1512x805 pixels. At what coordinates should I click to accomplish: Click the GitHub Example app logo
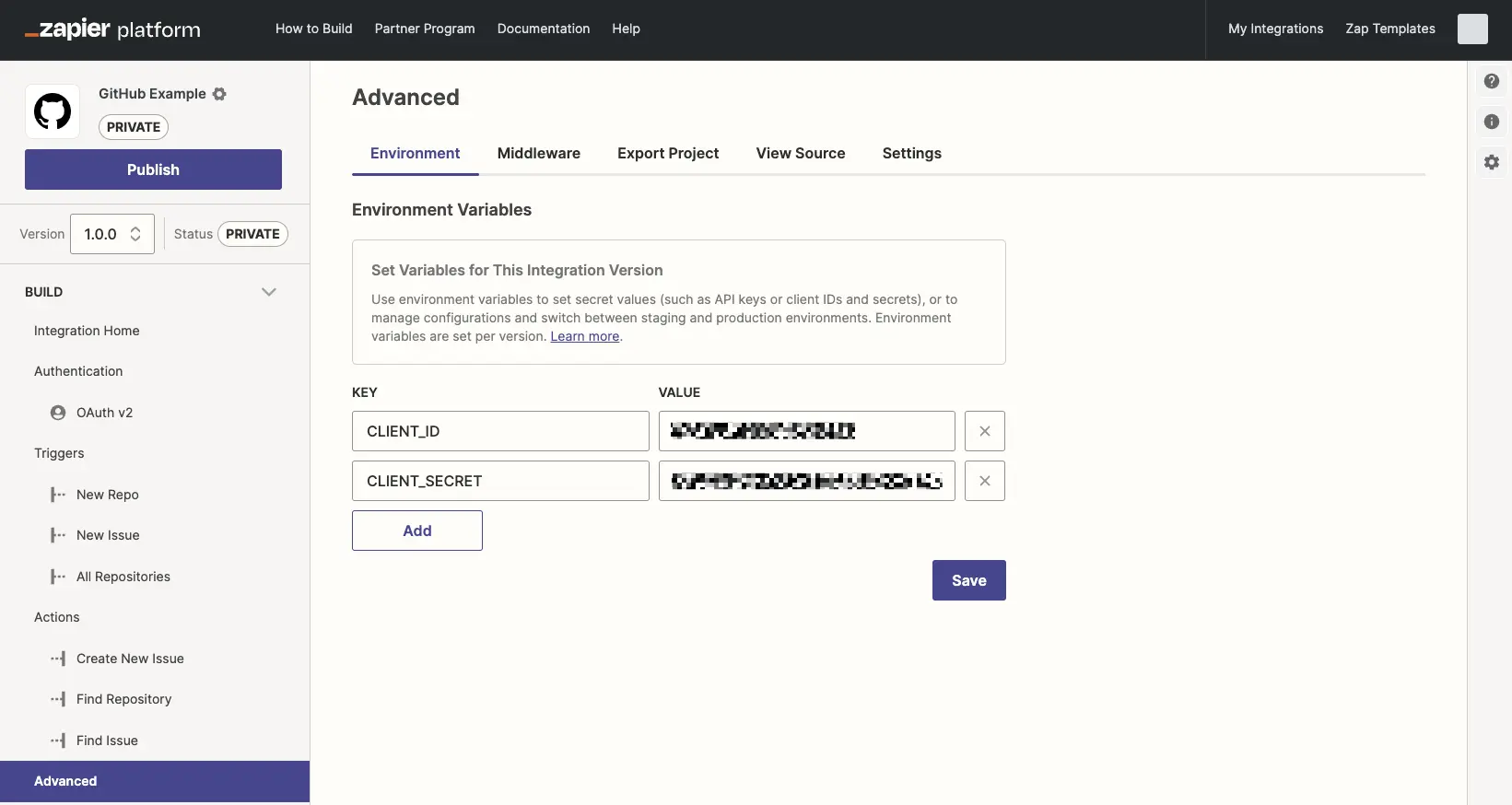53,111
